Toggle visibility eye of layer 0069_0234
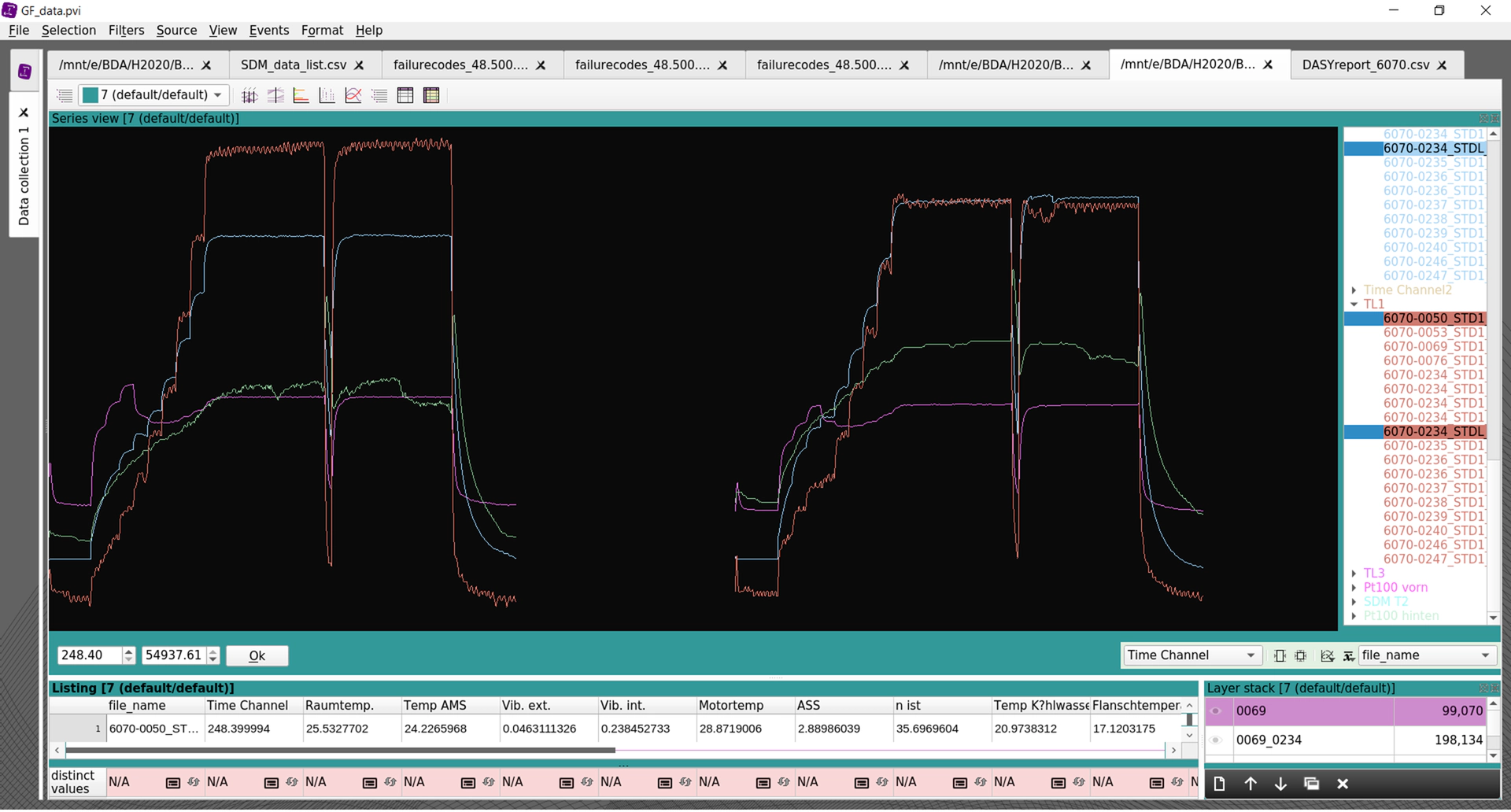Viewport: 1511px width, 812px height. coord(1216,740)
